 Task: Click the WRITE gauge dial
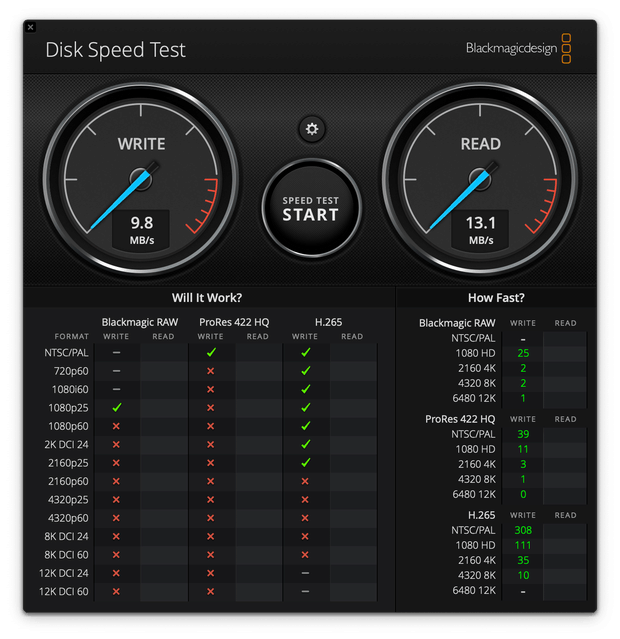pyautogui.click(x=141, y=179)
